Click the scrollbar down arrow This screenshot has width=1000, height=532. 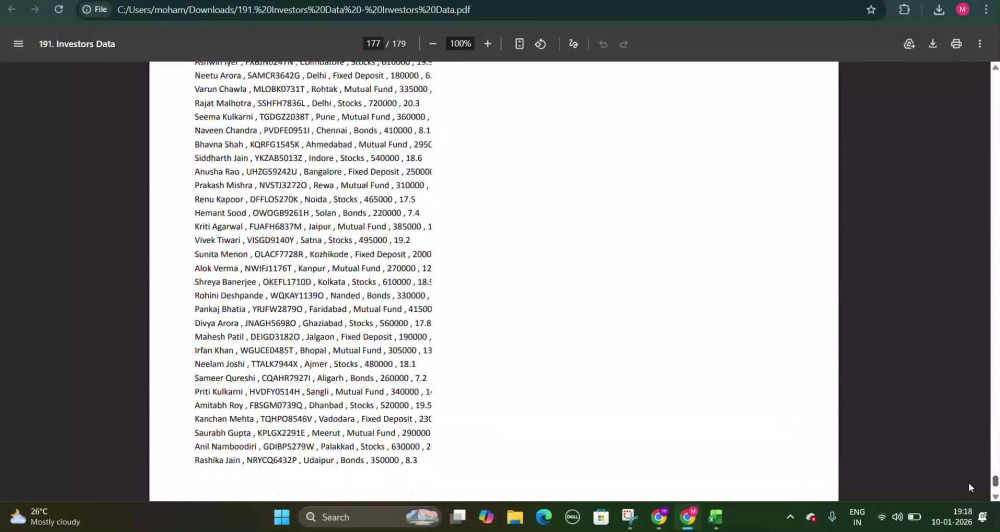coord(995,496)
